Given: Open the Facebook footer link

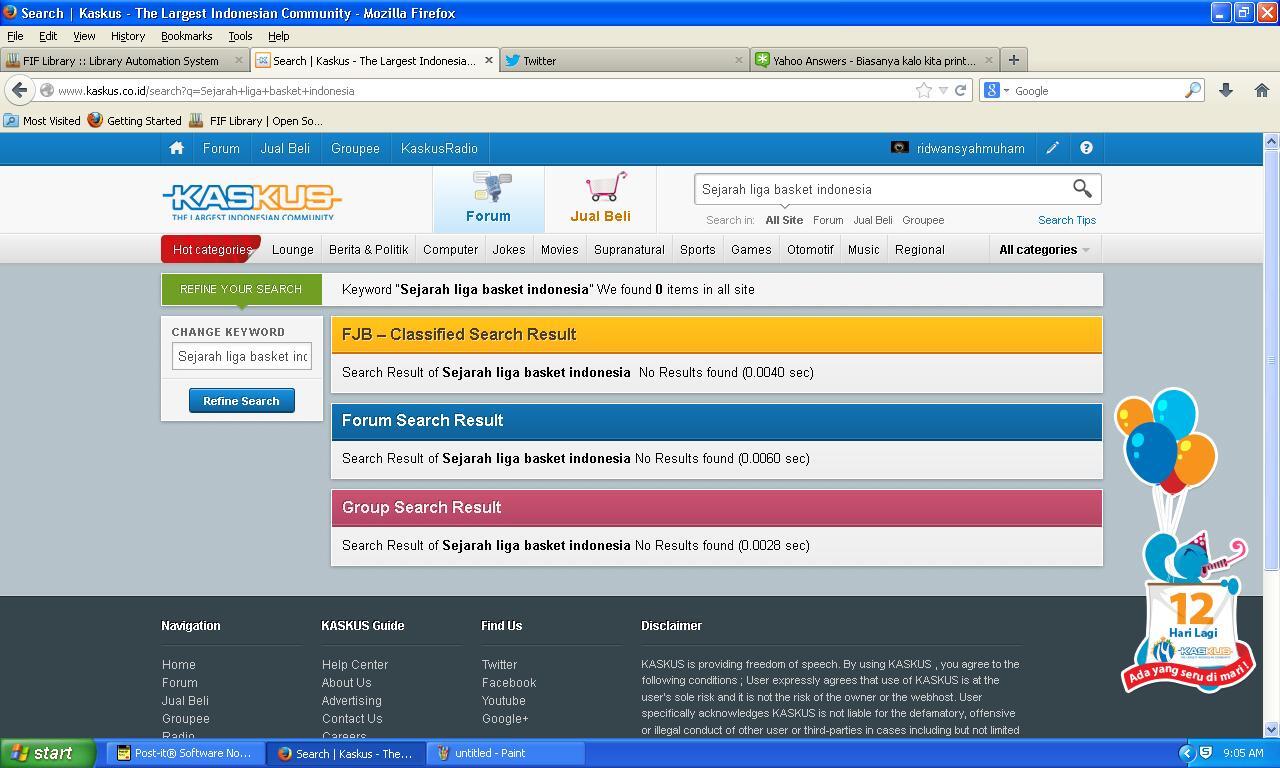Looking at the screenshot, I should 509,682.
